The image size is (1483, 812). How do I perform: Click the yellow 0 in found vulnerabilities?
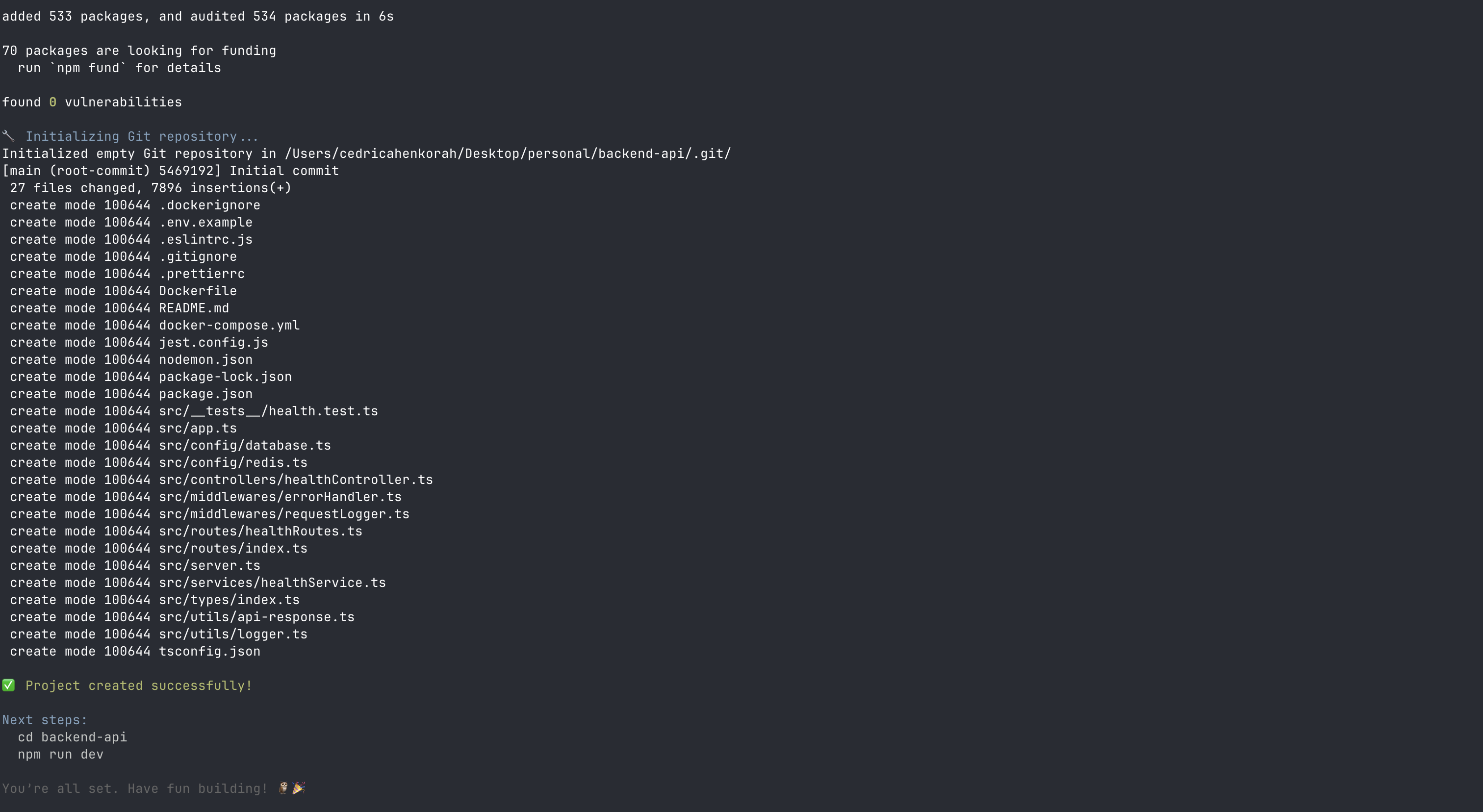coord(52,102)
